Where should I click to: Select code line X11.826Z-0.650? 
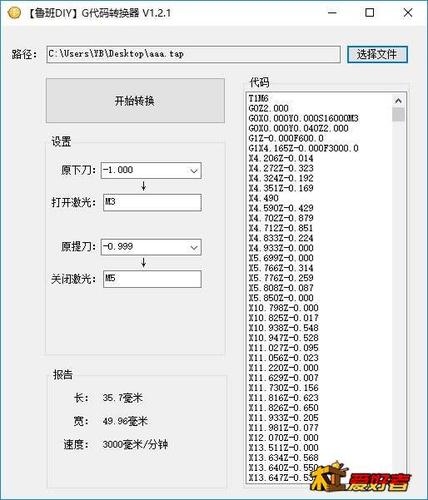283,408
